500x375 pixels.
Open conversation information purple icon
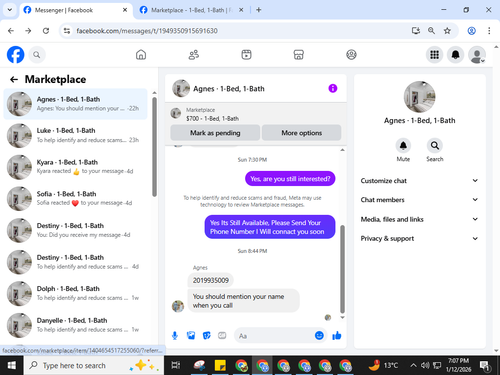333,88
